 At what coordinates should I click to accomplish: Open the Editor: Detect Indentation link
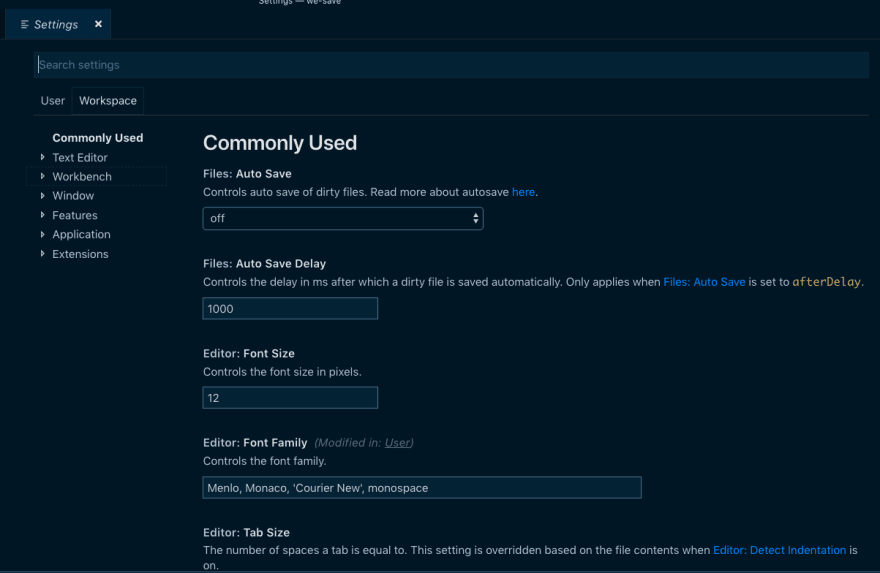[779, 550]
